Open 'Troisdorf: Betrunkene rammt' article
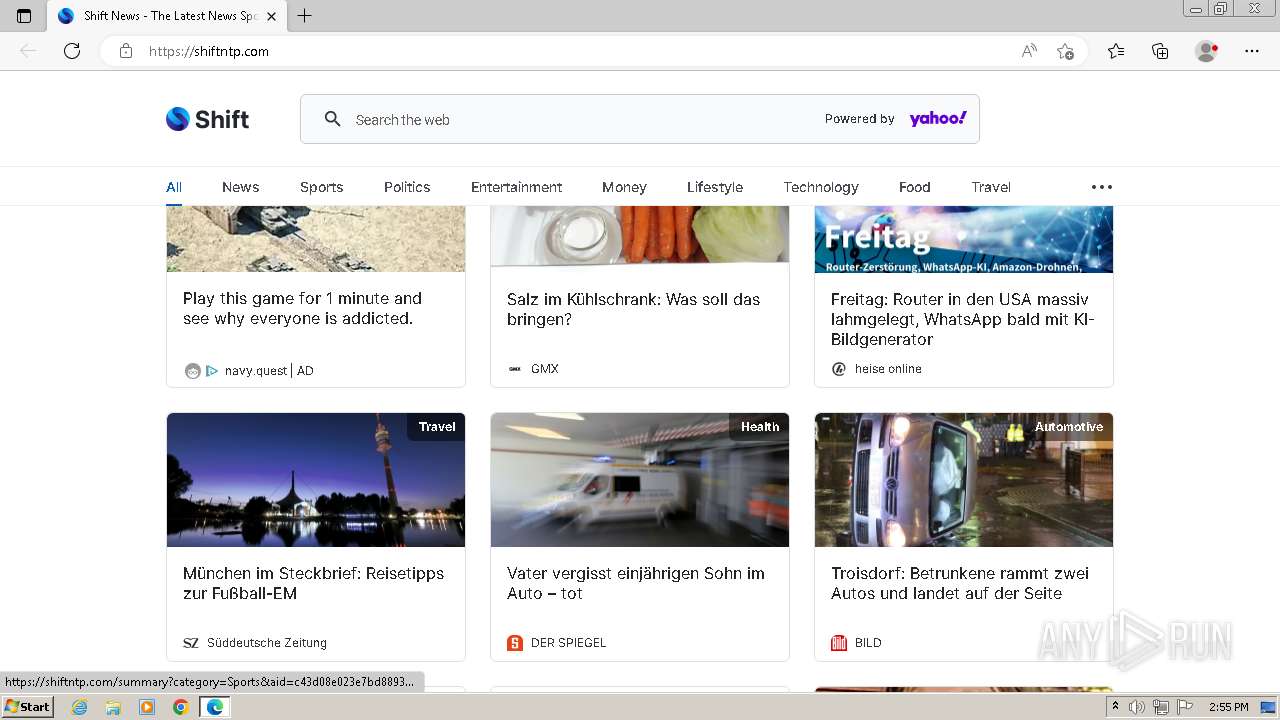1280x720 pixels. (959, 583)
